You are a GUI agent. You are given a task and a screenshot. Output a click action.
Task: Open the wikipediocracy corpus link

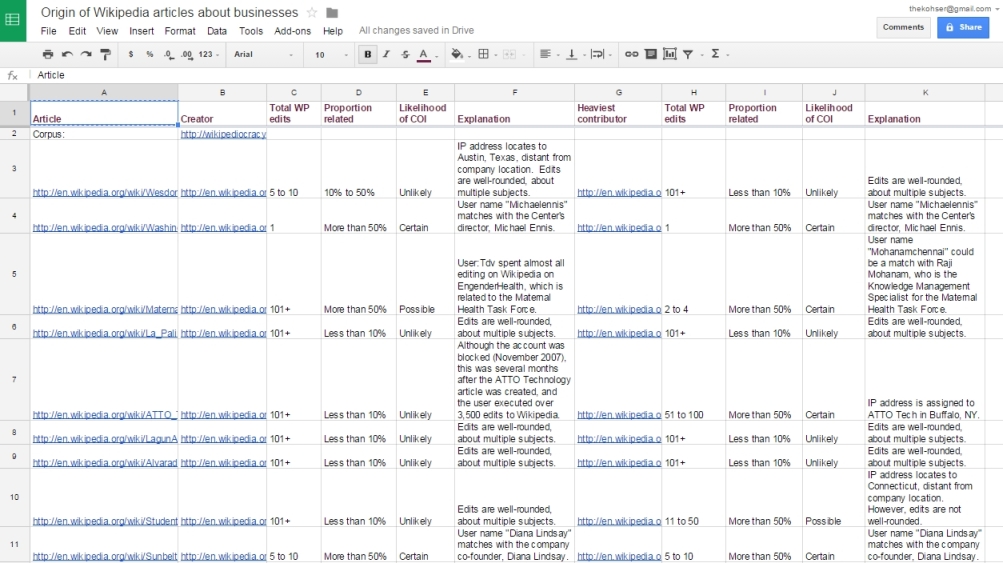(223, 134)
